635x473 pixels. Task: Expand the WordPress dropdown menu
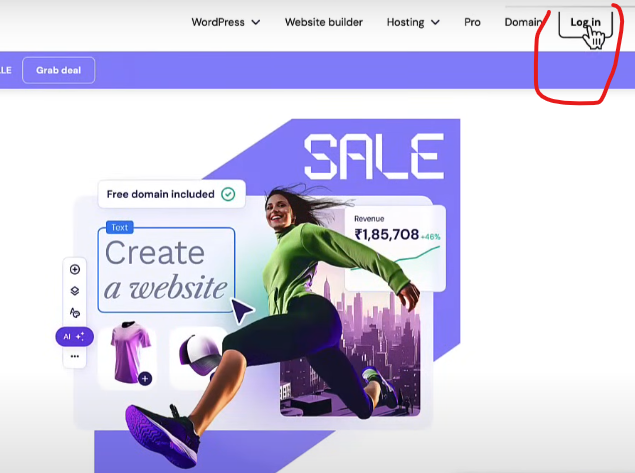point(225,22)
